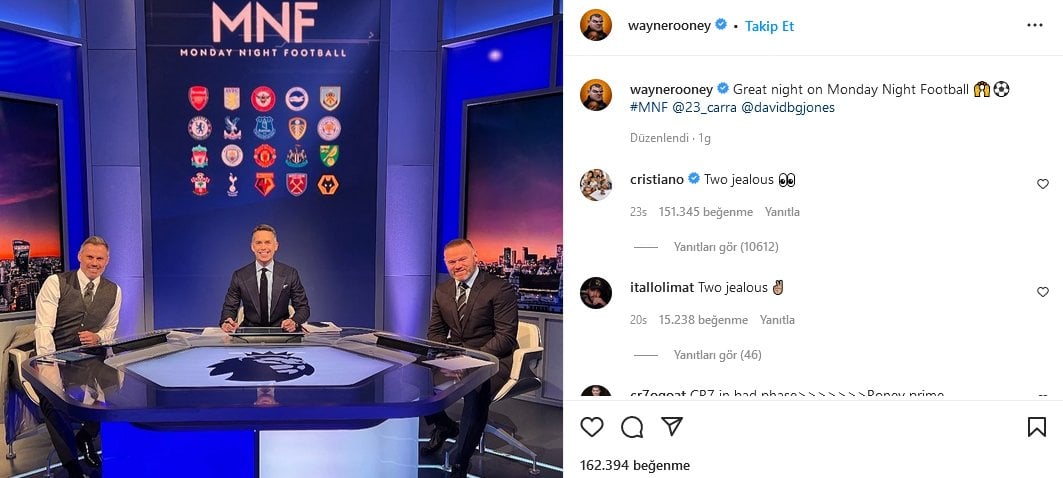This screenshot has width=1063, height=478.
Task: Like itallolimat's comment with its heart
Action: point(1043,292)
